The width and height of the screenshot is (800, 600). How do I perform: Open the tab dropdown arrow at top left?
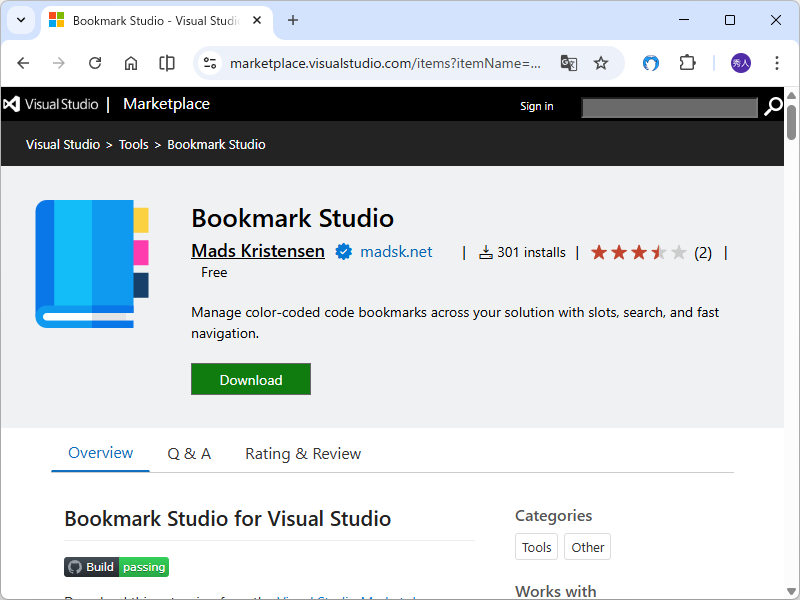pos(20,20)
